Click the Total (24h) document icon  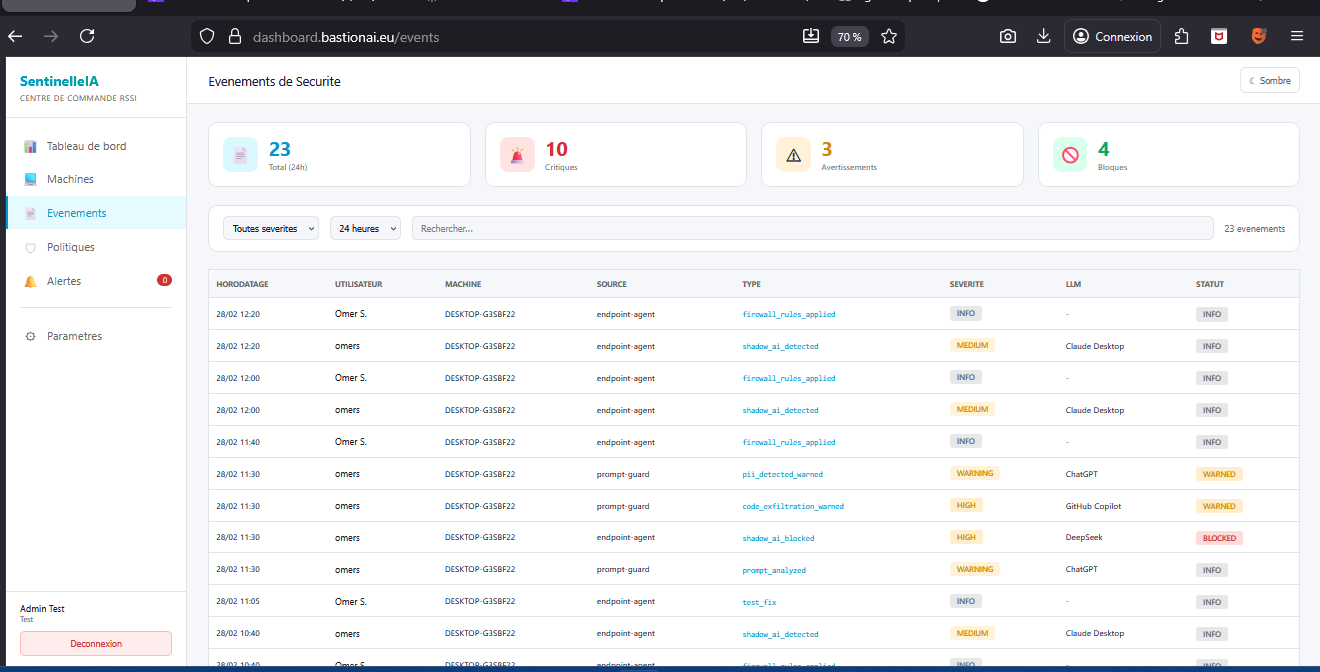240,154
